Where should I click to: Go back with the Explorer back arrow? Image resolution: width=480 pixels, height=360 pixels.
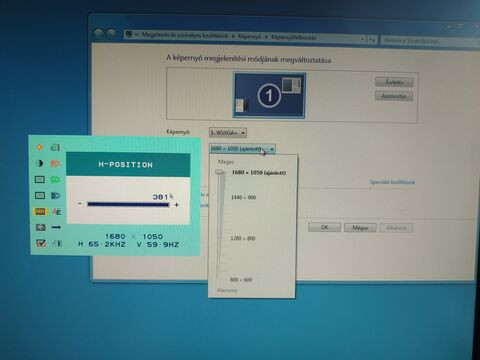pyautogui.click(x=99, y=33)
